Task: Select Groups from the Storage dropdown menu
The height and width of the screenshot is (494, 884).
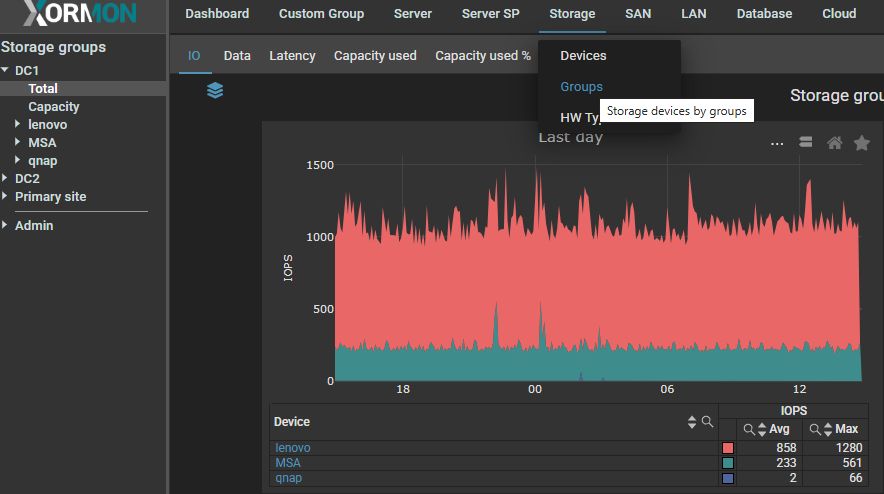Action: tap(581, 87)
